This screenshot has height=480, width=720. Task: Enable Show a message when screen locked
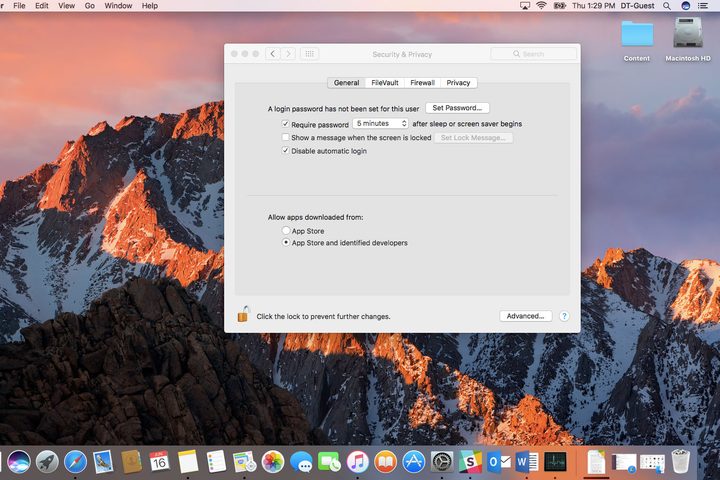(x=285, y=137)
